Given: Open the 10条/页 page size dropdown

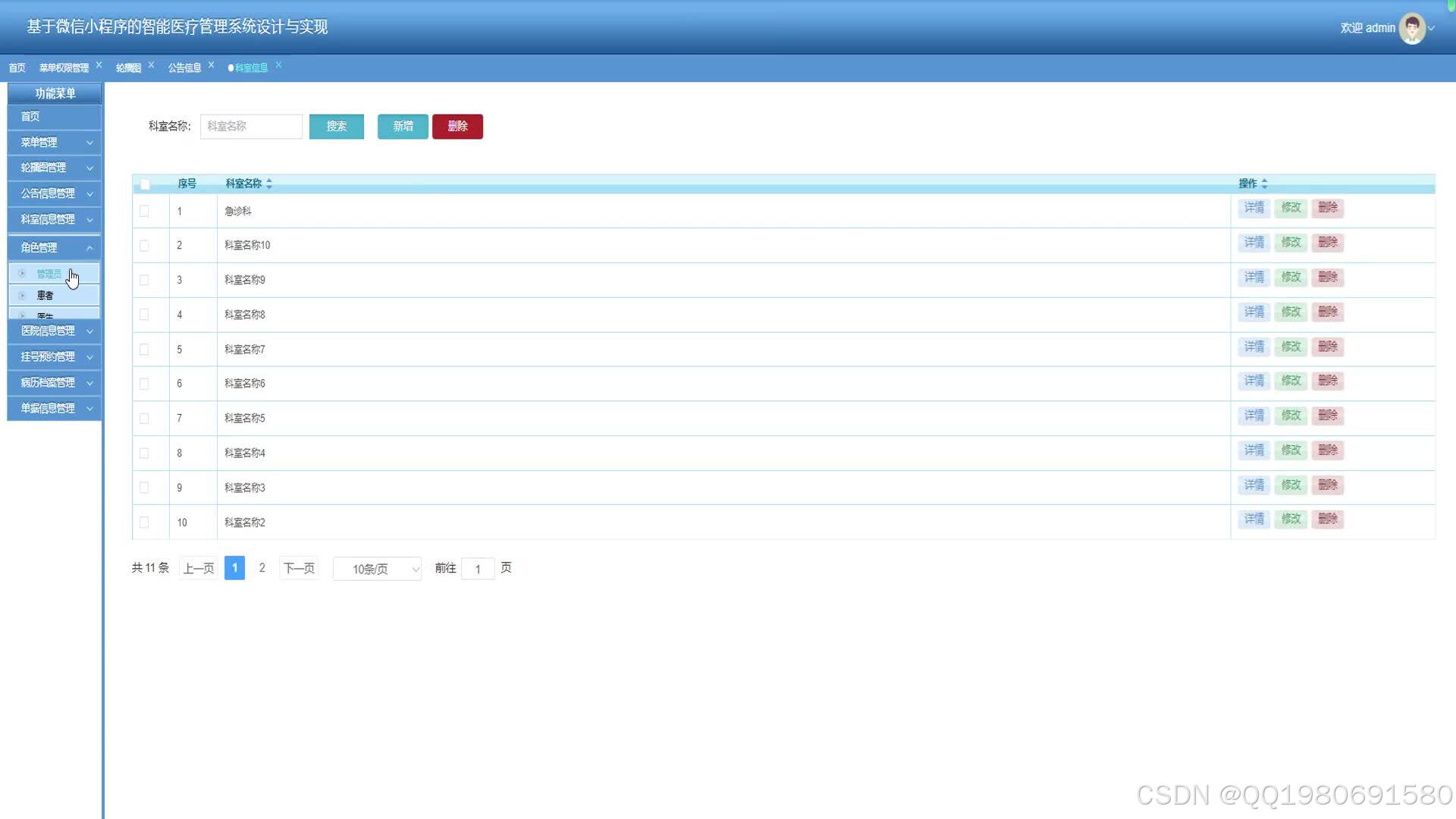Looking at the screenshot, I should pyautogui.click(x=377, y=569).
